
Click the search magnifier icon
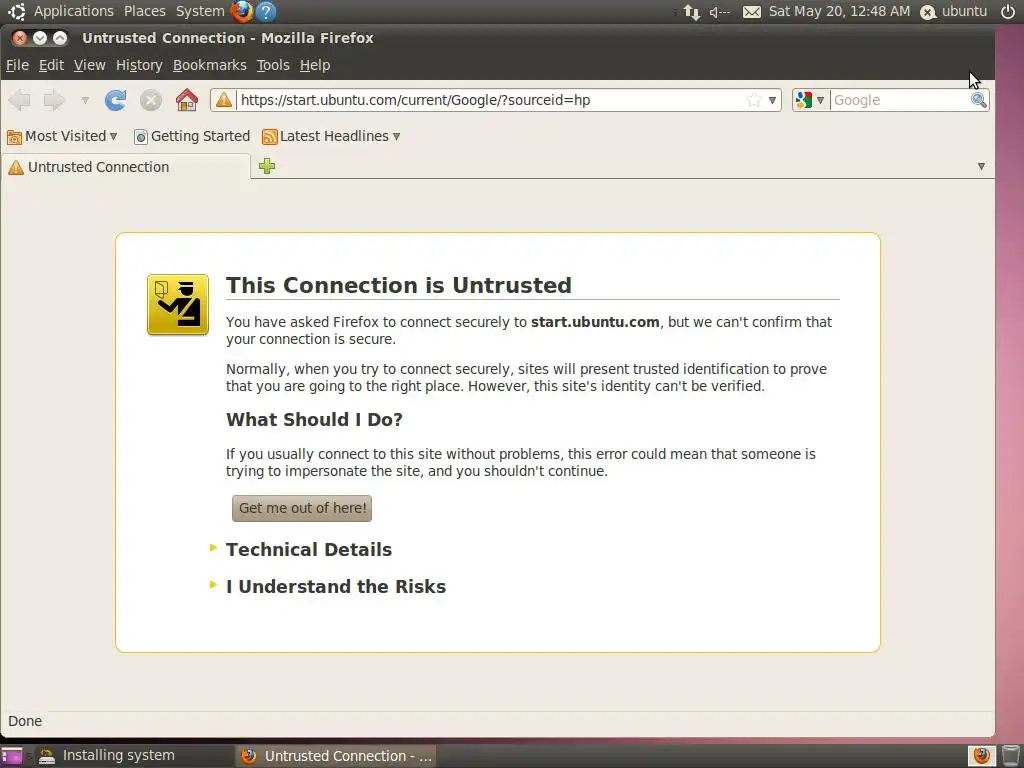point(978,100)
